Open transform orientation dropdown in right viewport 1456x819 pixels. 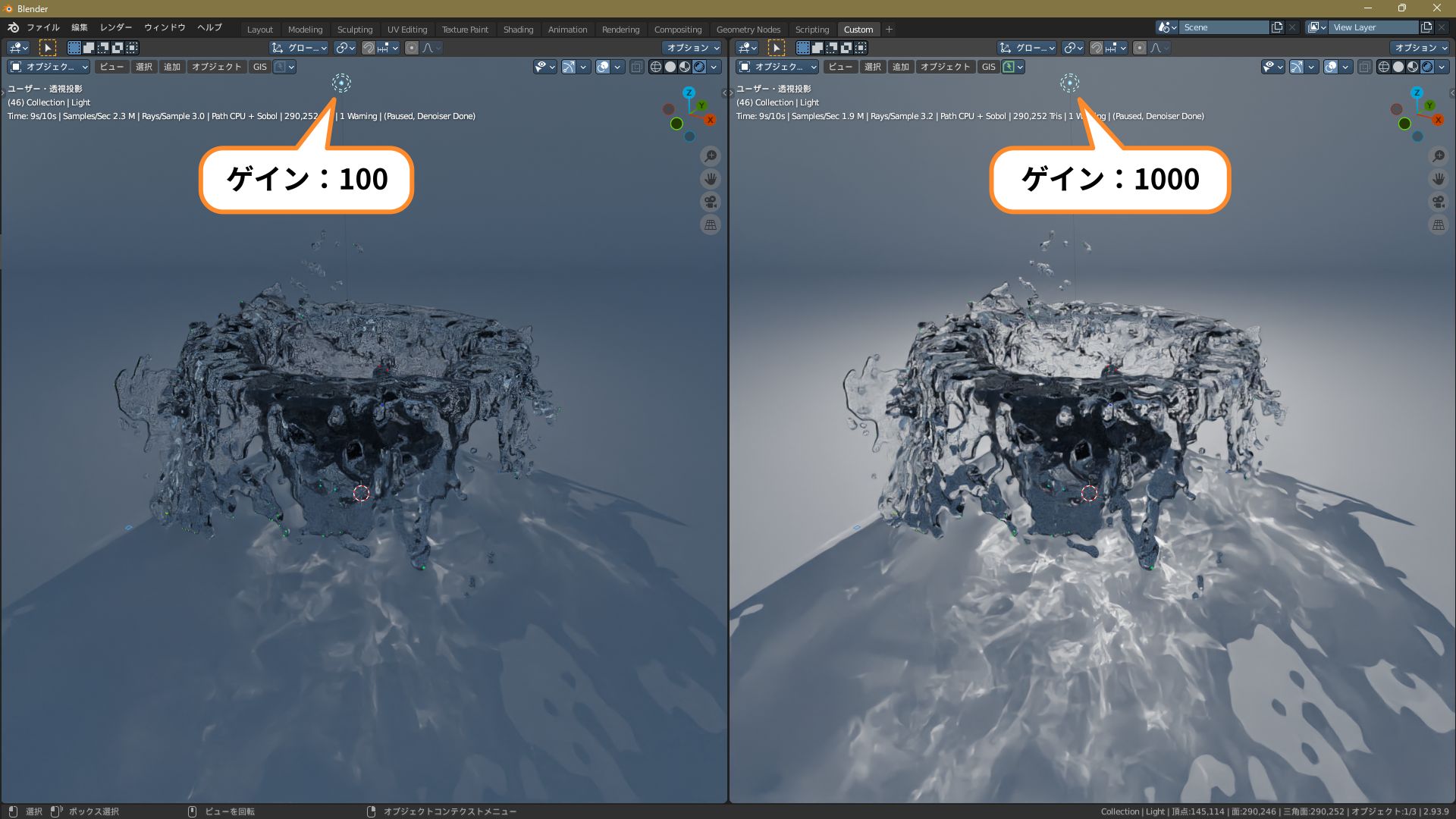tap(1025, 48)
